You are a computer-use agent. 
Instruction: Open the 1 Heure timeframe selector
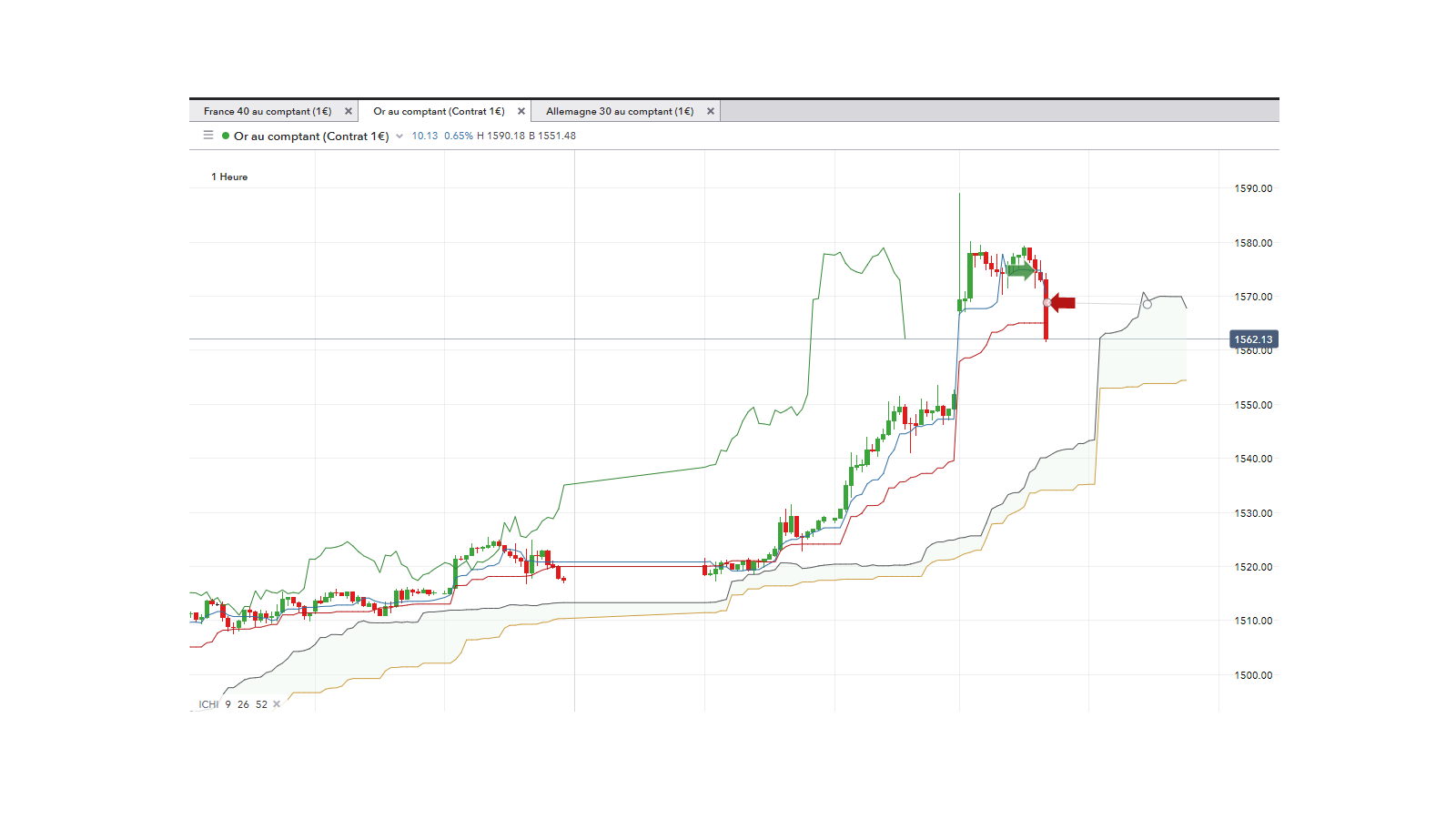229,177
